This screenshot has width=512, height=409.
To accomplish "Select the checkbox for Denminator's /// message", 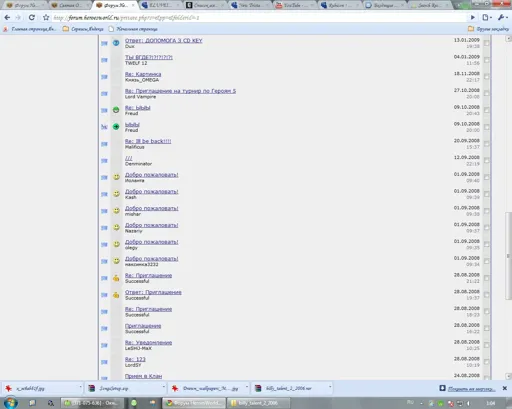I will [x=487, y=160].
